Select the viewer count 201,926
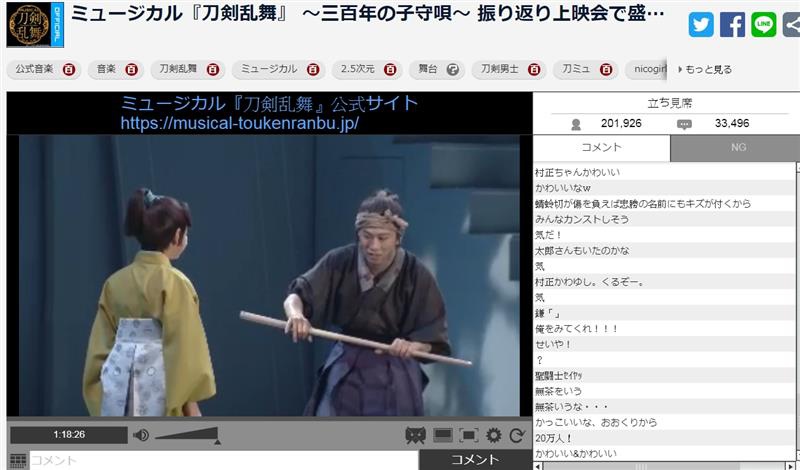 click(x=621, y=123)
